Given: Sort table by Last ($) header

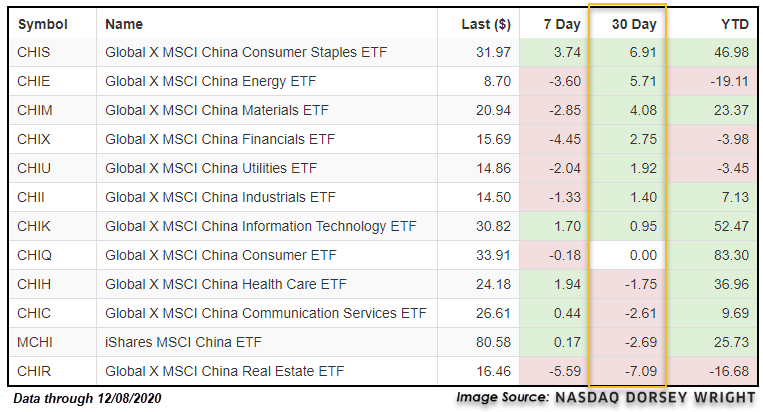Looking at the screenshot, I should 486,24.
